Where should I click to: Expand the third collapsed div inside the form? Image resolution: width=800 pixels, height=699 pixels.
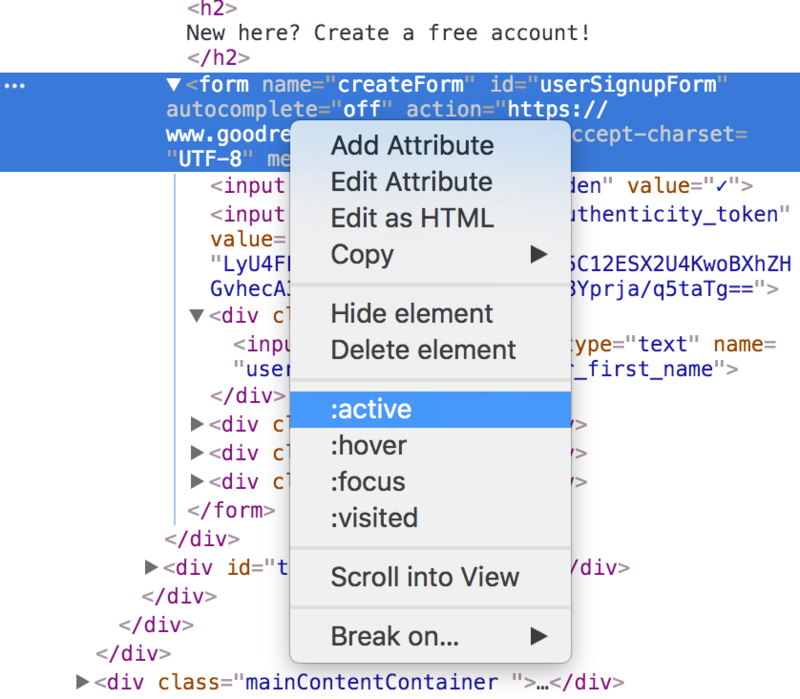[x=196, y=482]
